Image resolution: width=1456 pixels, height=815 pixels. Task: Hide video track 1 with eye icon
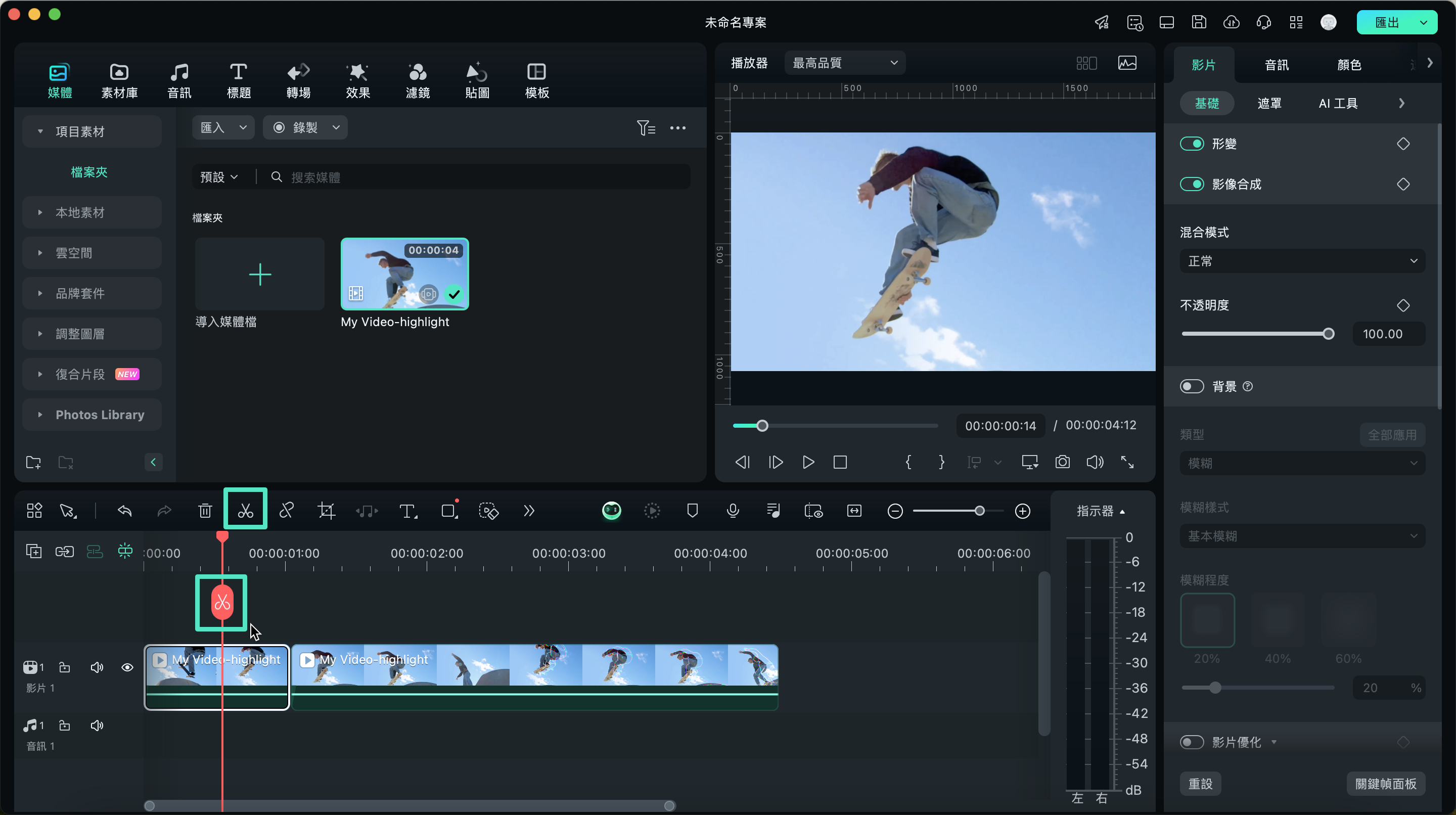pyautogui.click(x=127, y=667)
